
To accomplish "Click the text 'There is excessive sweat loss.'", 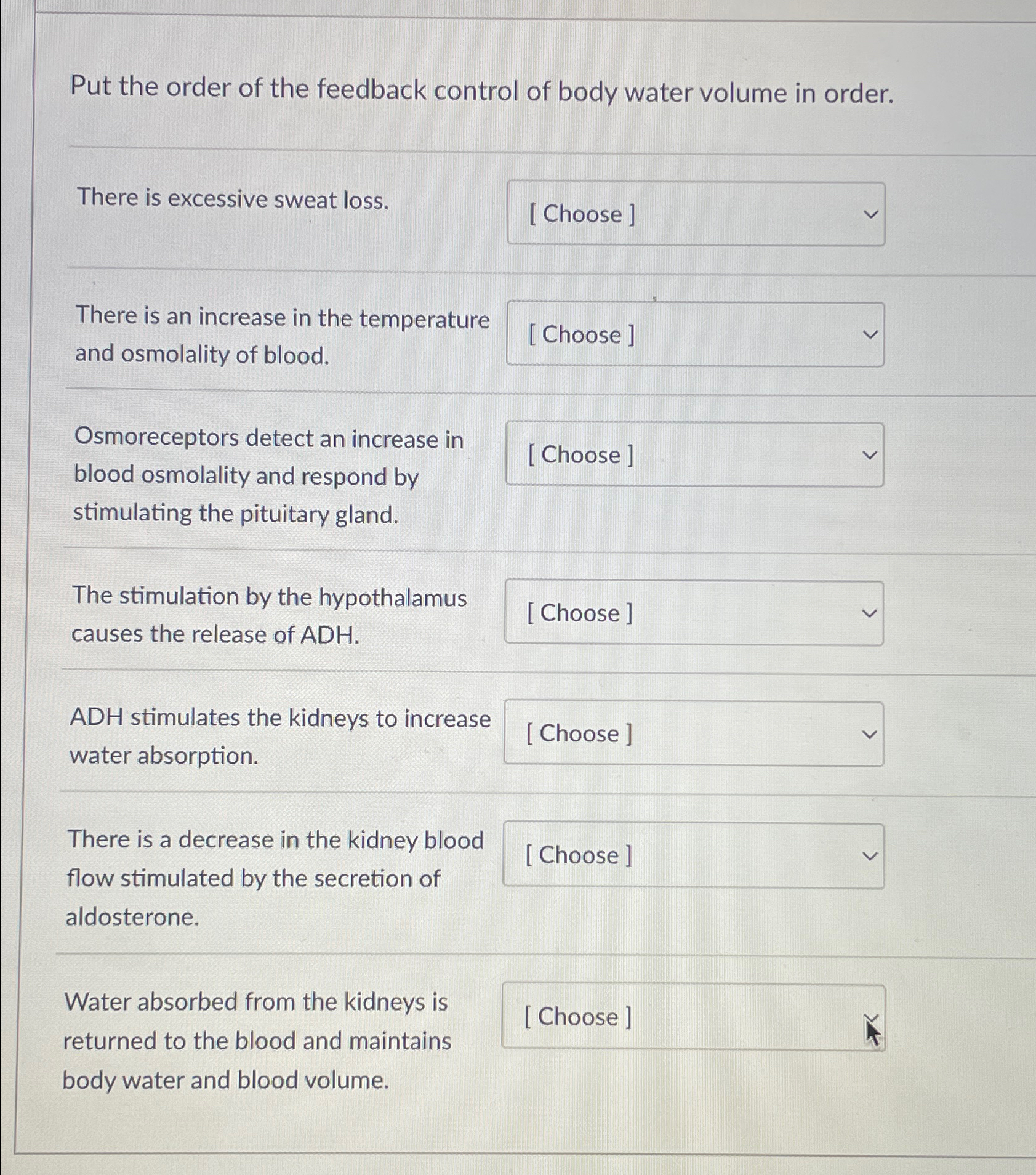I will (233, 199).
